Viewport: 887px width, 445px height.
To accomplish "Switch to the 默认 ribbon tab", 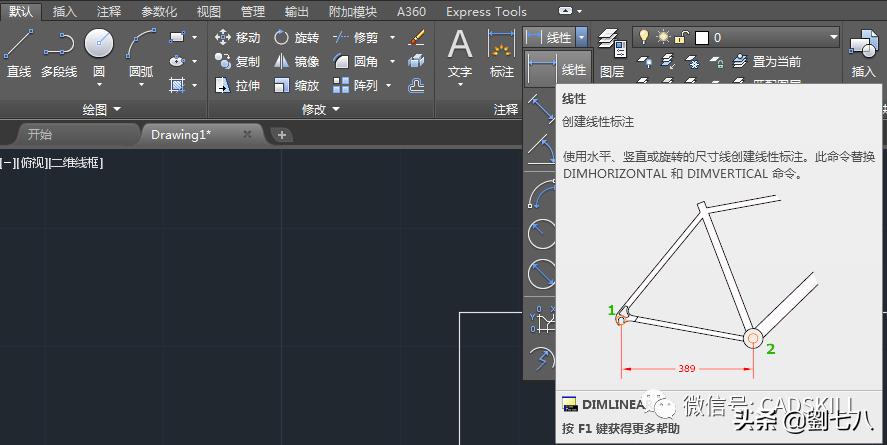I will tap(21, 11).
